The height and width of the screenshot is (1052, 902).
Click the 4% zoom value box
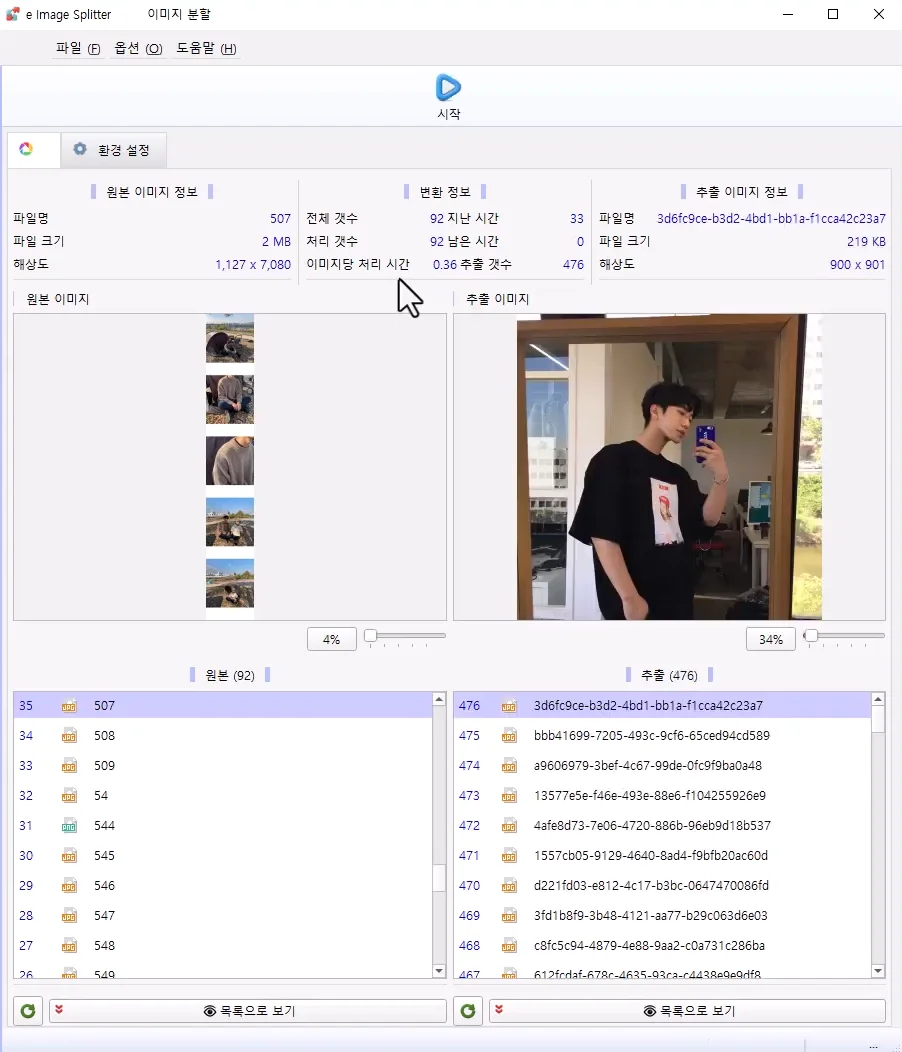[332, 639]
